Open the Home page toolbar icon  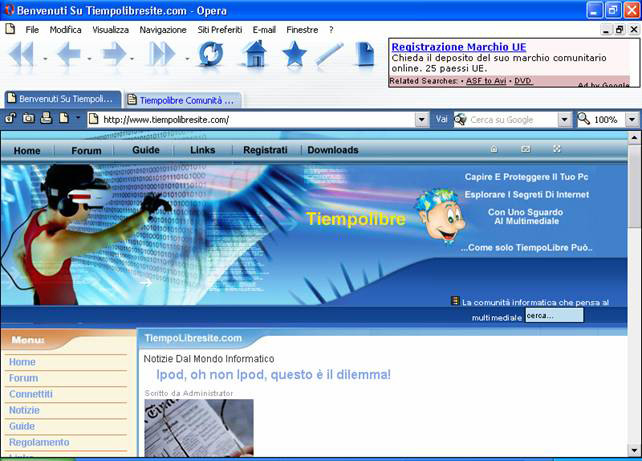[x=255, y=54]
